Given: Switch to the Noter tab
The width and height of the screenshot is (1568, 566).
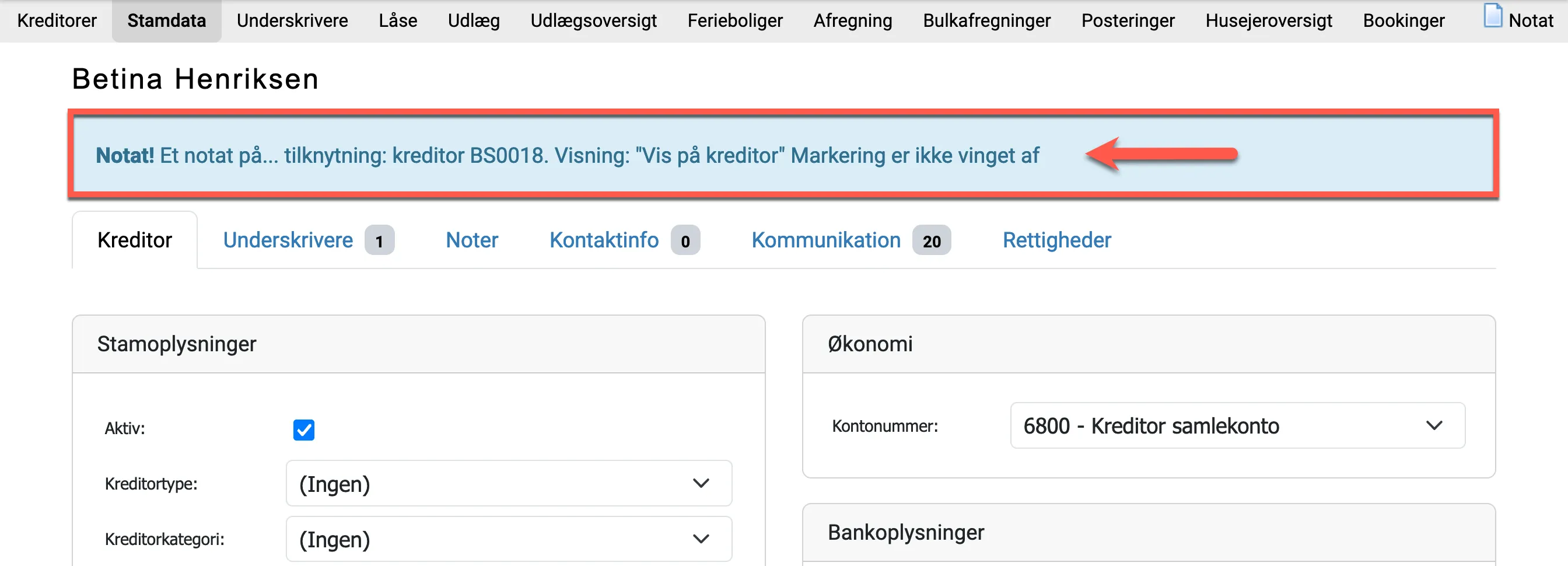Looking at the screenshot, I should pyautogui.click(x=472, y=240).
